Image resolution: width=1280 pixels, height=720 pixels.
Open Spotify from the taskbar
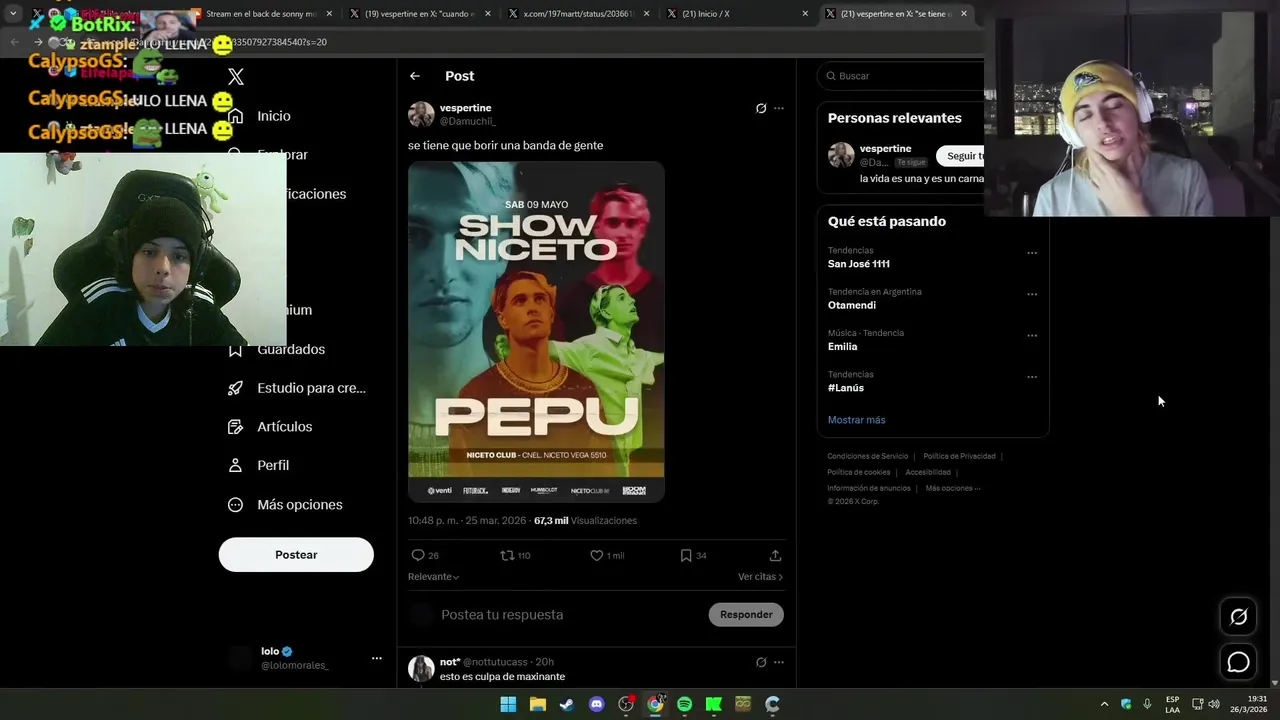[684, 704]
